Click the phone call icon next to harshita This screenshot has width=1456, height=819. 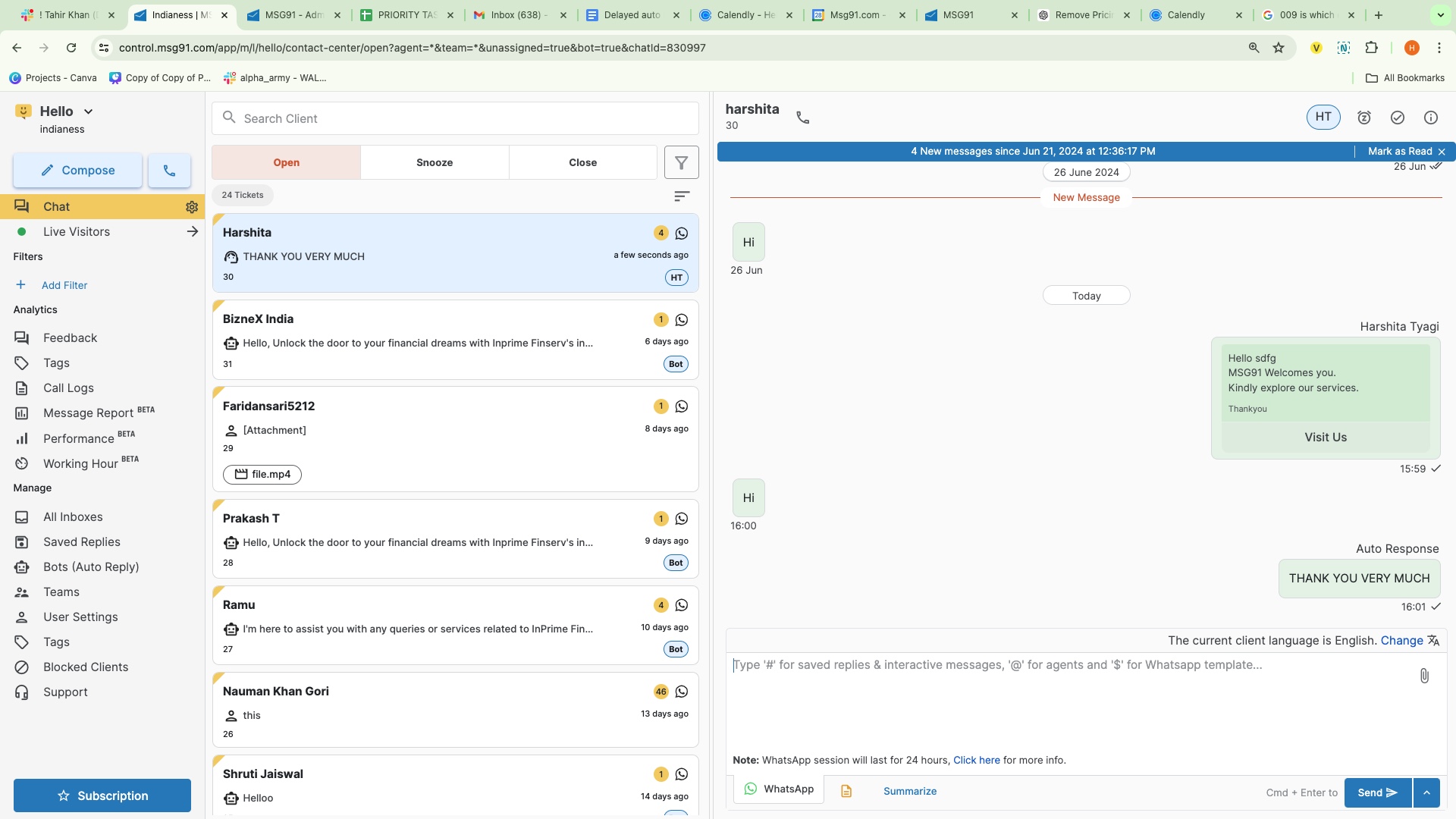[x=802, y=118]
